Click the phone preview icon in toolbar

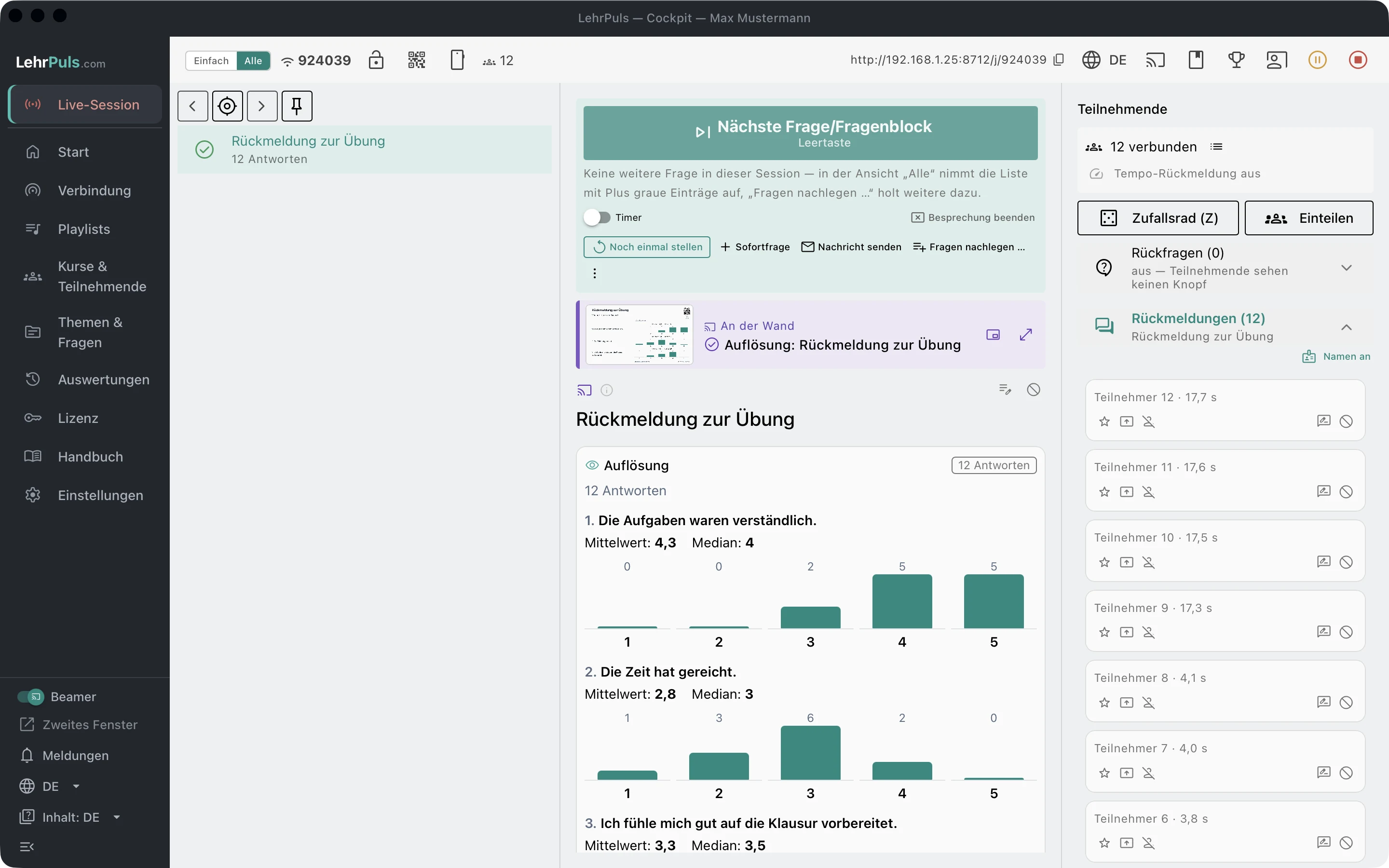(457, 60)
